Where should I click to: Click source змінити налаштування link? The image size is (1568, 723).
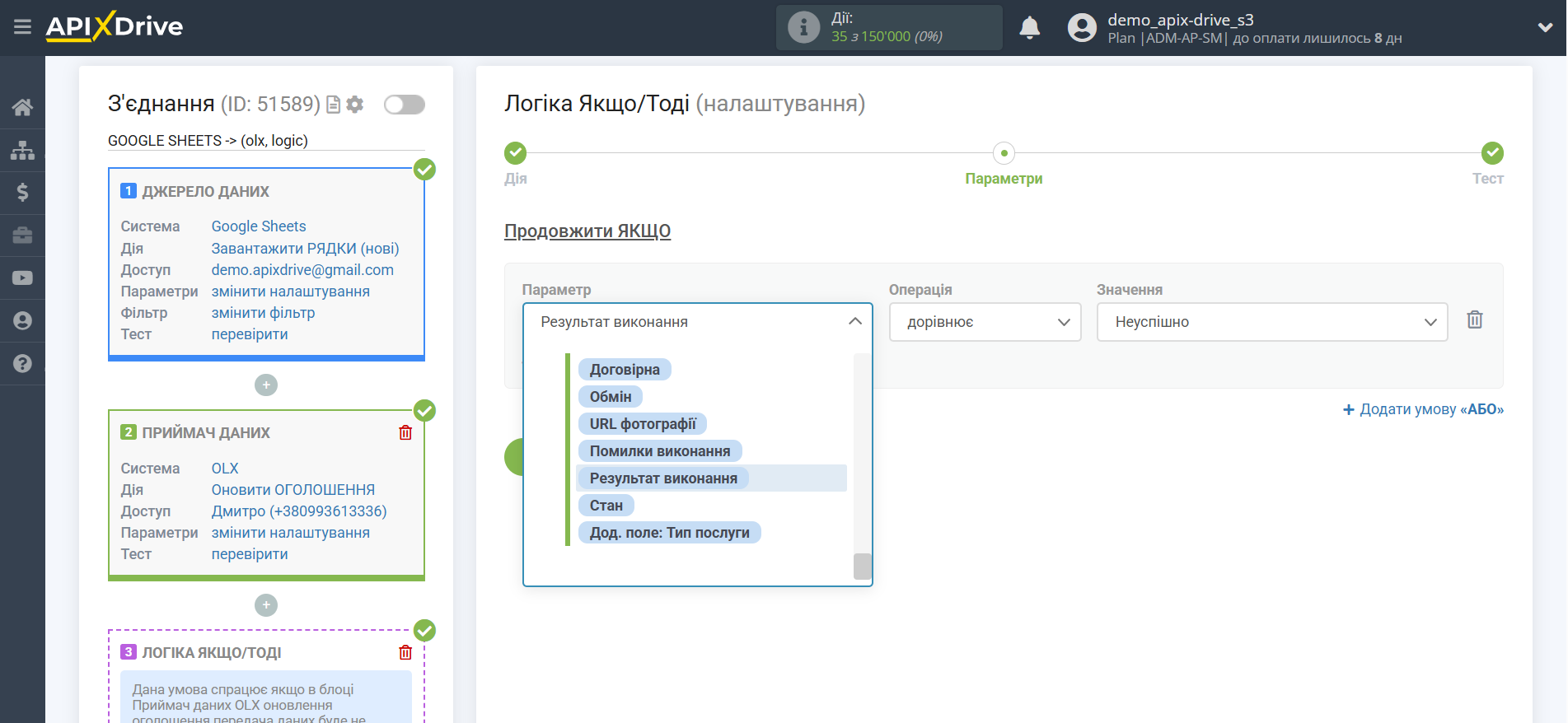click(x=291, y=292)
